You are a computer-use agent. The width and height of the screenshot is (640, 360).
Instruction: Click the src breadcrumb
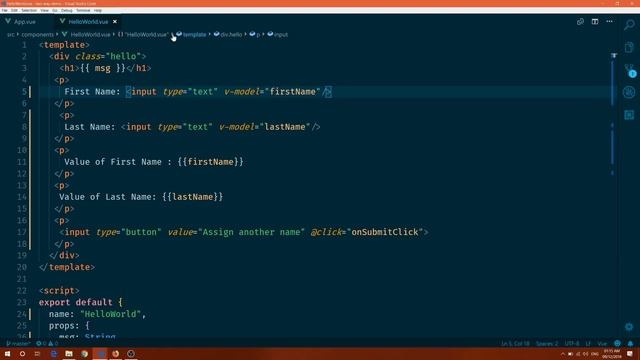pyautogui.click(x=11, y=35)
